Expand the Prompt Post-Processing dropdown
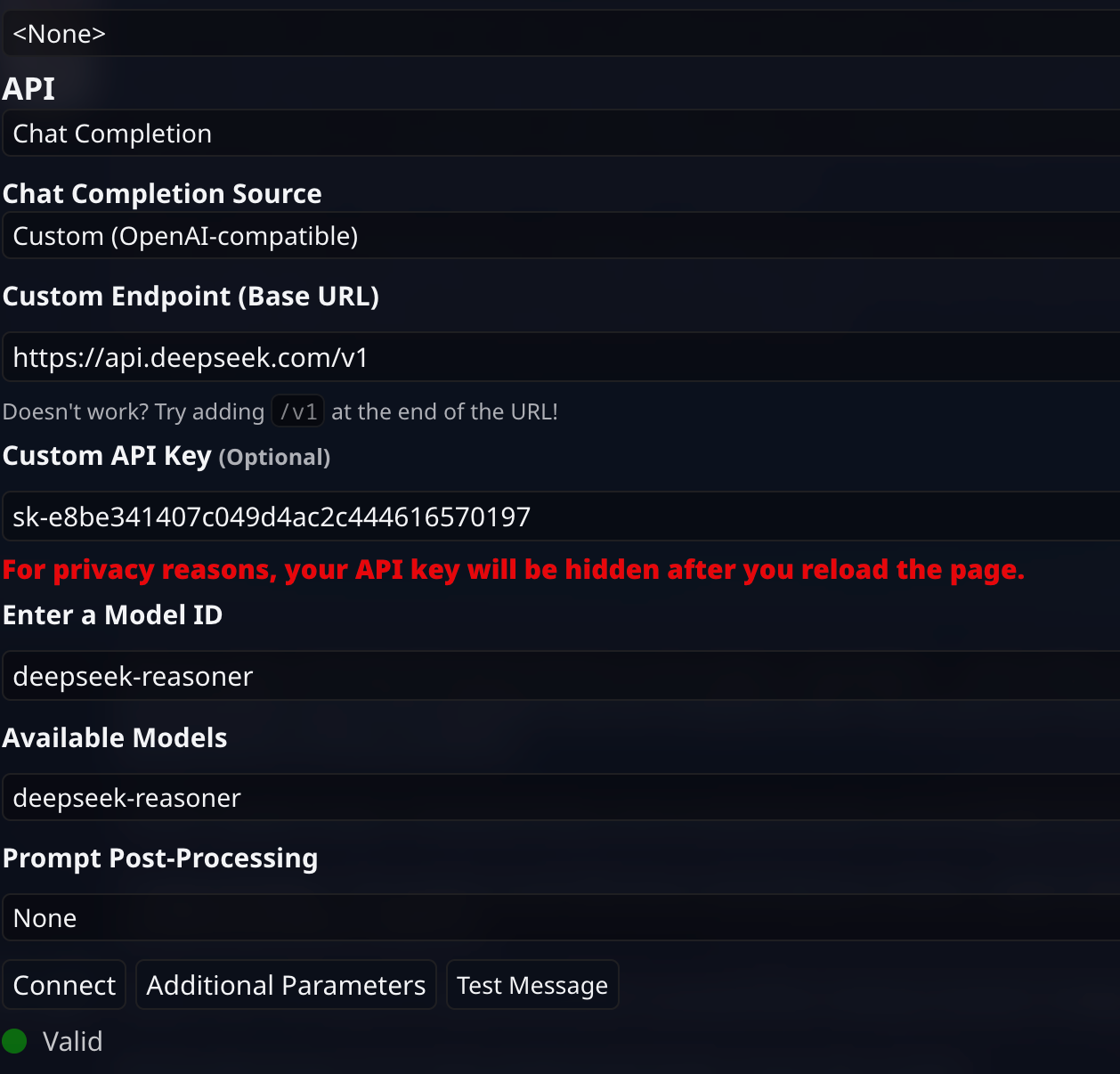The height and width of the screenshot is (1074, 1120). [561, 917]
